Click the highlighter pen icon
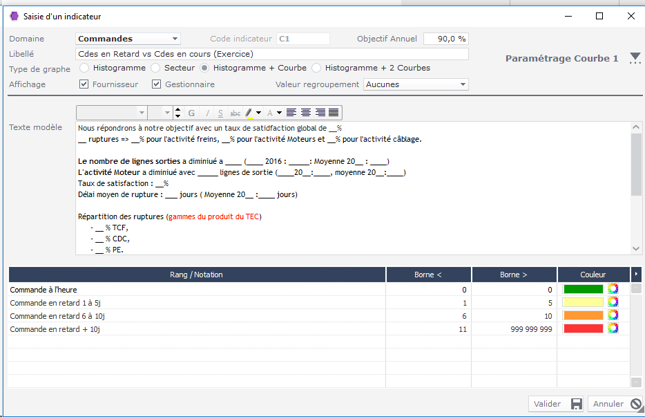This screenshot has height=417, width=645. click(249, 113)
